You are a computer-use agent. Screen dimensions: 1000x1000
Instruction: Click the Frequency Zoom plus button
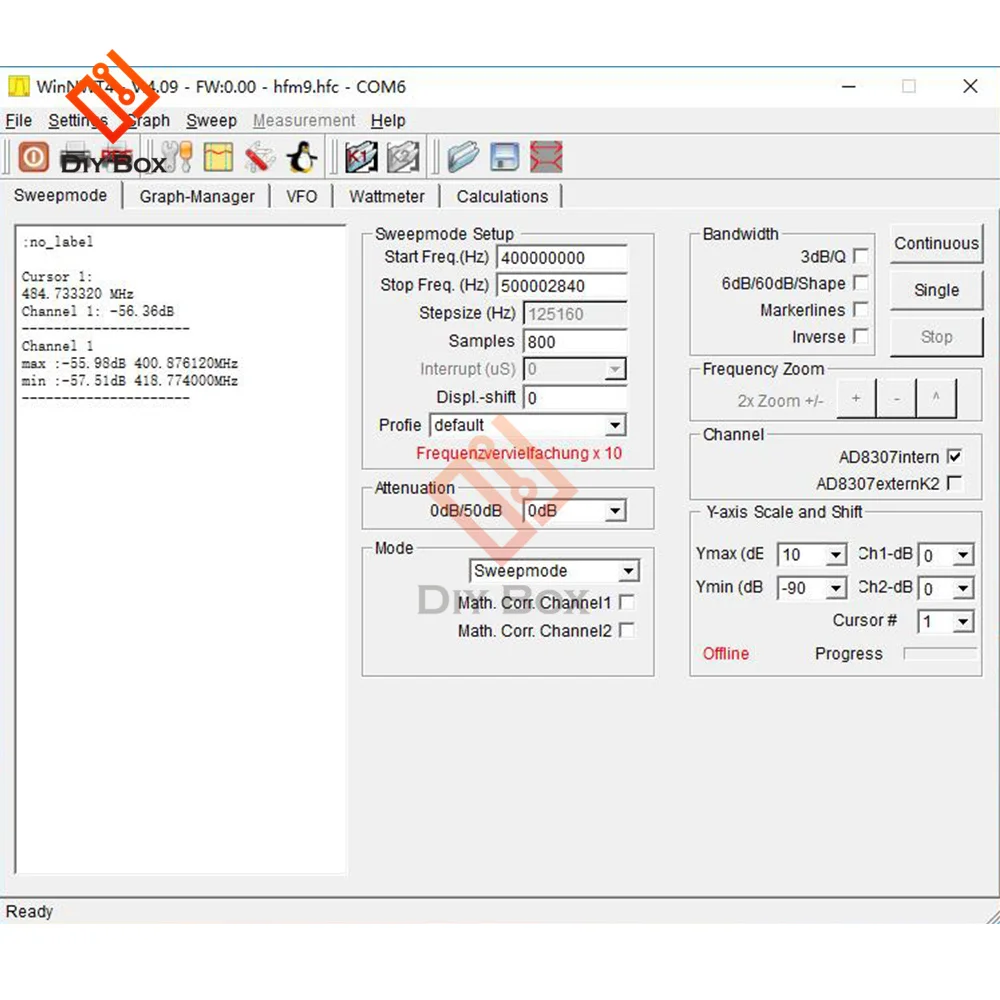coord(856,399)
